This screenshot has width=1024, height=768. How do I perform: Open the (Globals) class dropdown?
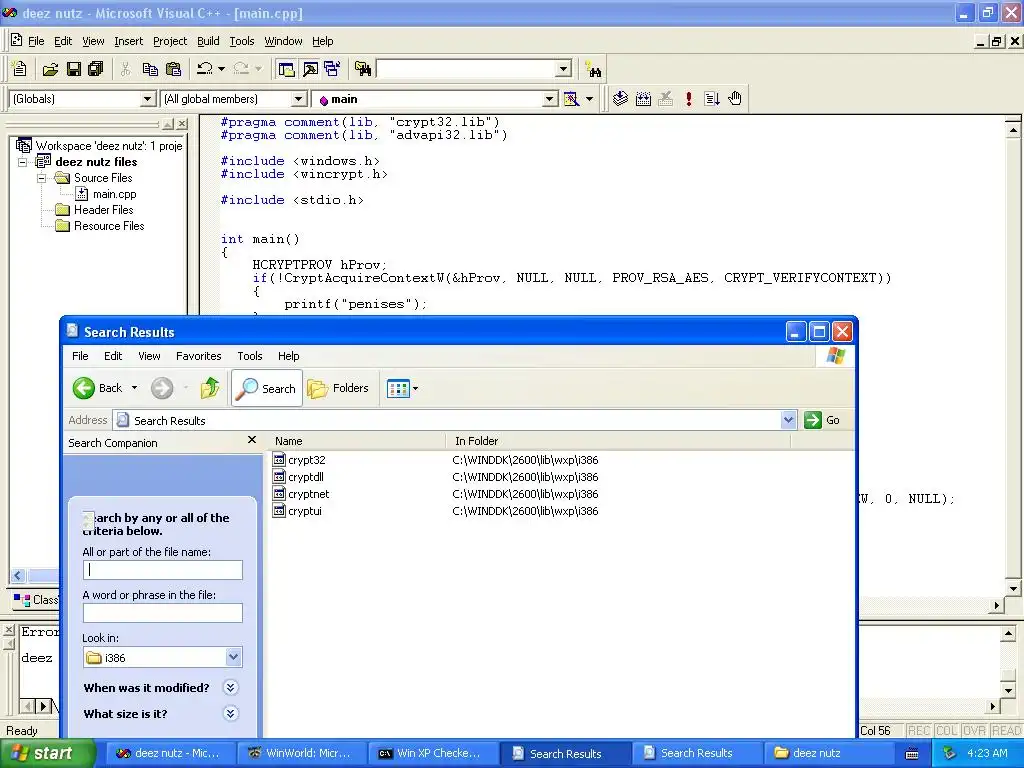click(148, 99)
